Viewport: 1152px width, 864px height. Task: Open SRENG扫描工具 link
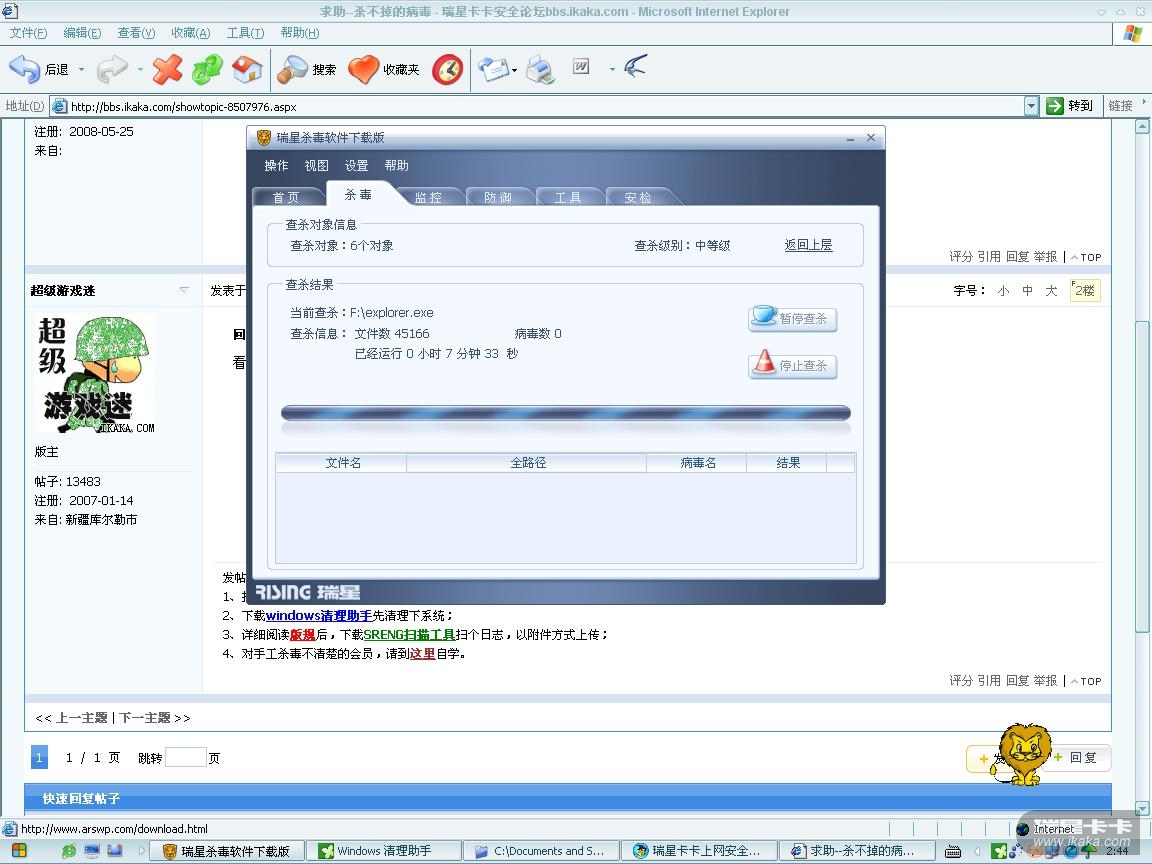[410, 635]
